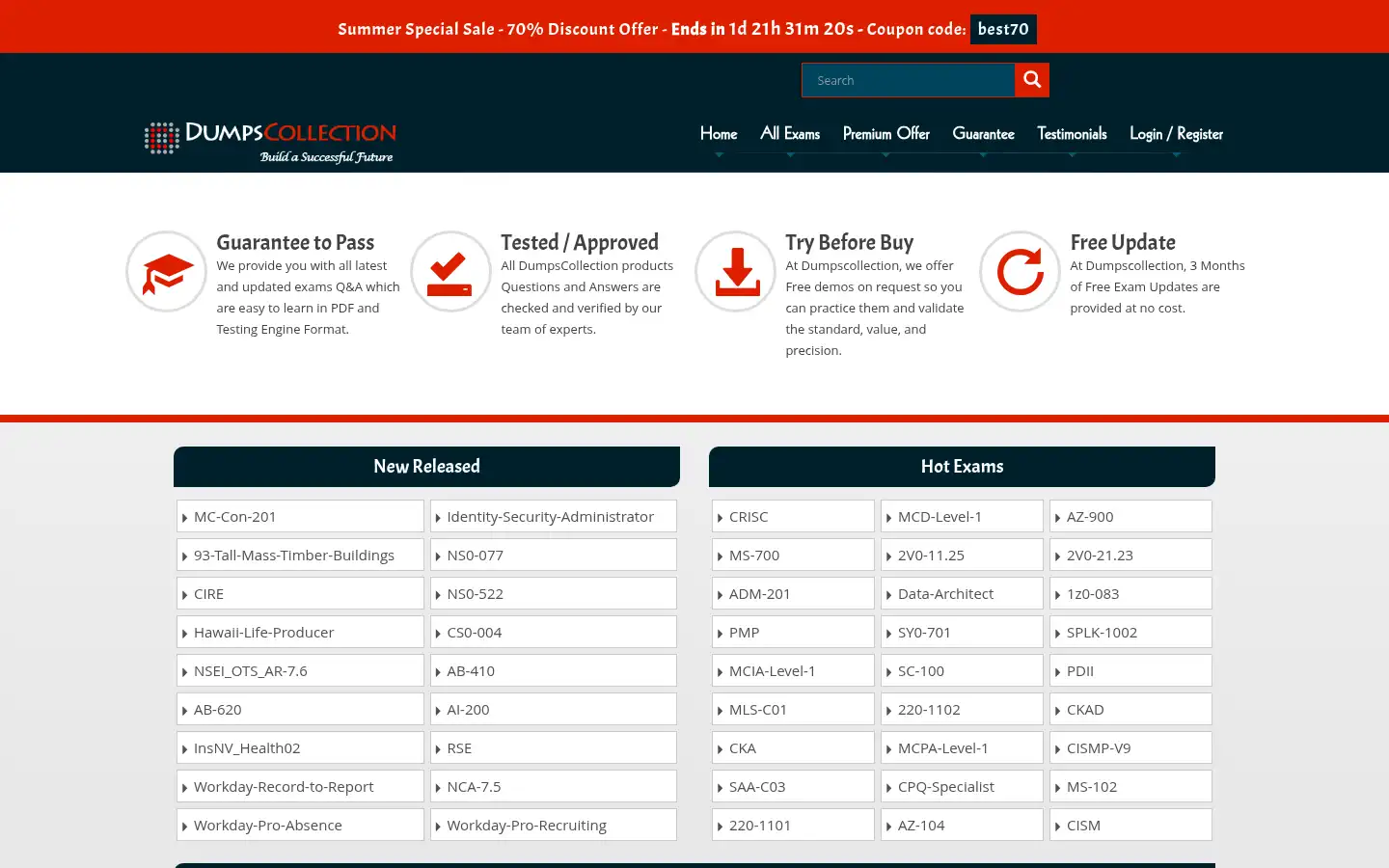Open the Workday-Pro-Recruiting exam link
1389x868 pixels.
tap(554, 825)
